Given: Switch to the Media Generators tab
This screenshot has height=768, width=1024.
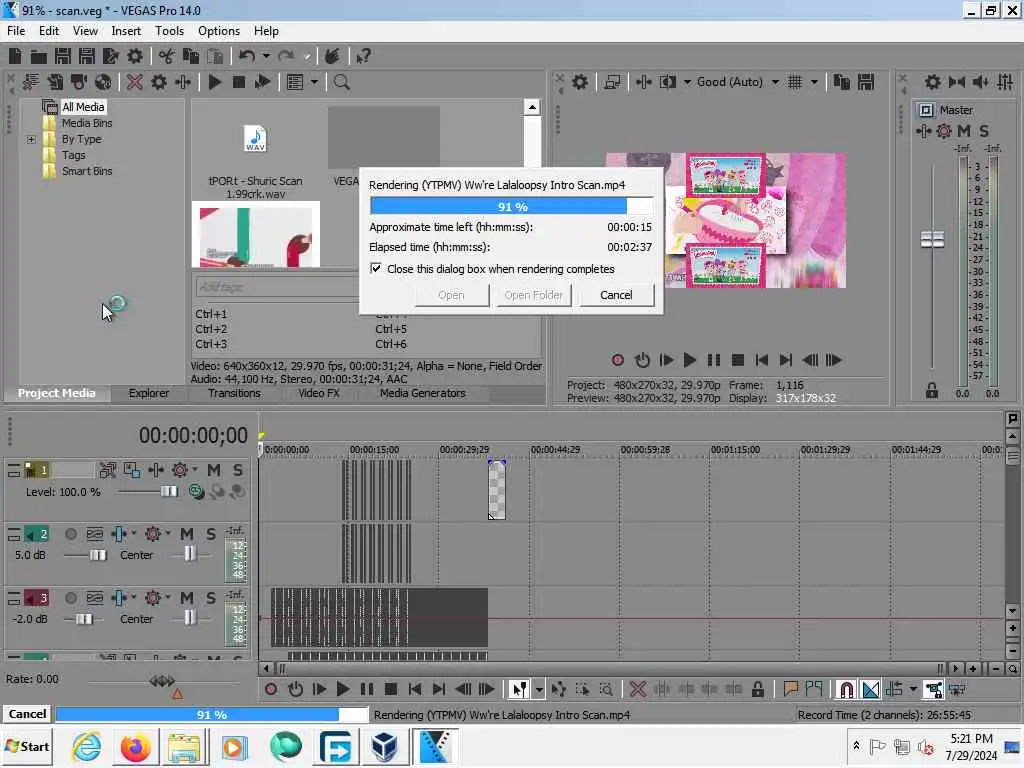Looking at the screenshot, I should (x=423, y=393).
